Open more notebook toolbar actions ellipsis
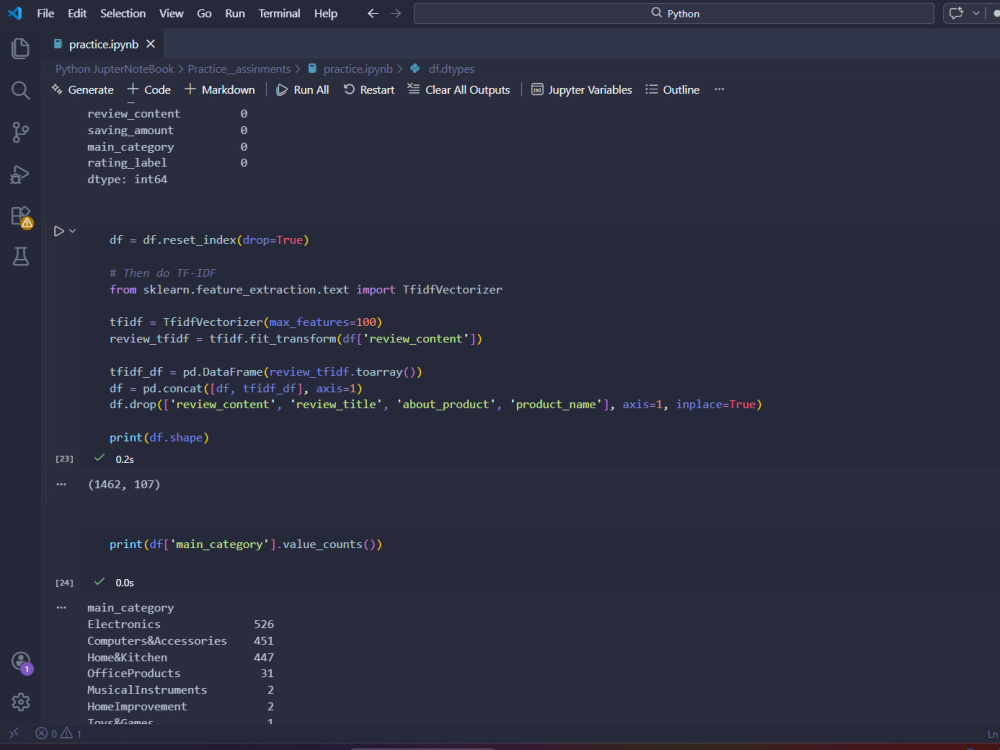 pyautogui.click(x=719, y=90)
